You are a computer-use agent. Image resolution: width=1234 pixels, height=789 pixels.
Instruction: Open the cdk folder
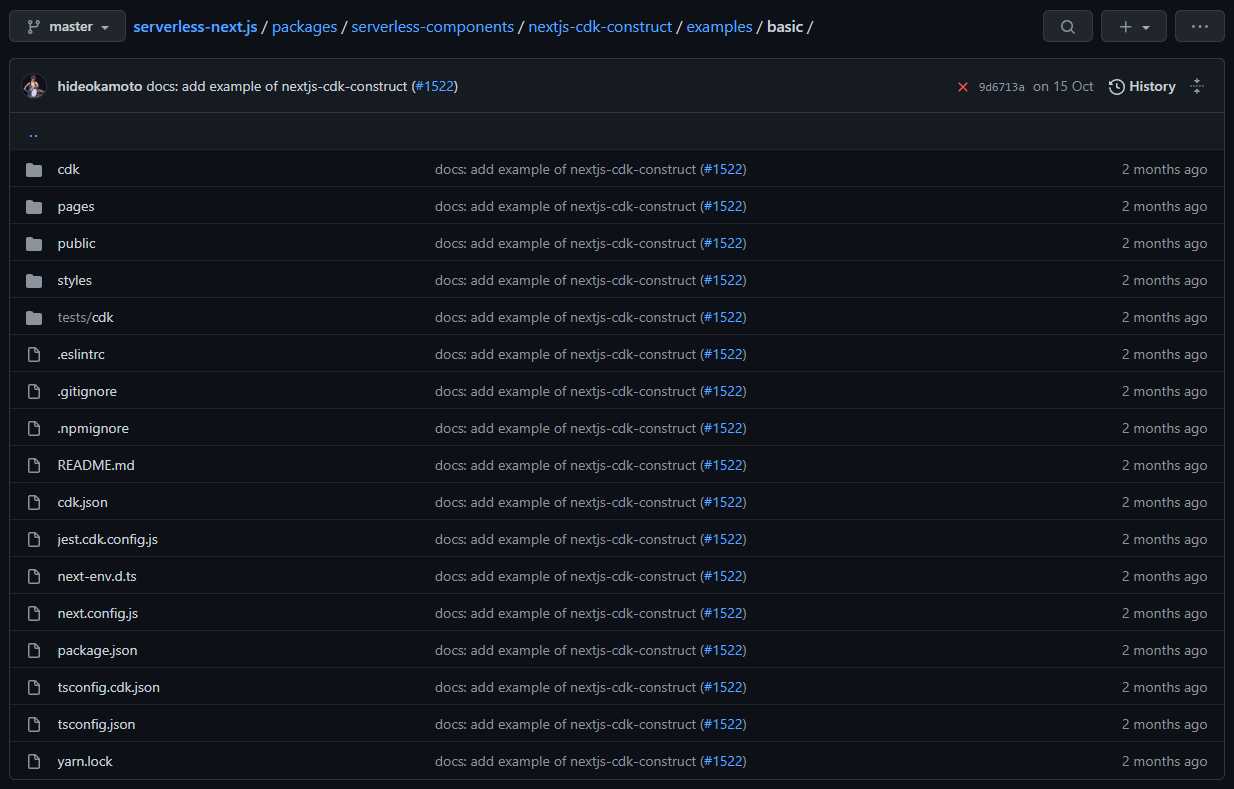pyautogui.click(x=68, y=169)
